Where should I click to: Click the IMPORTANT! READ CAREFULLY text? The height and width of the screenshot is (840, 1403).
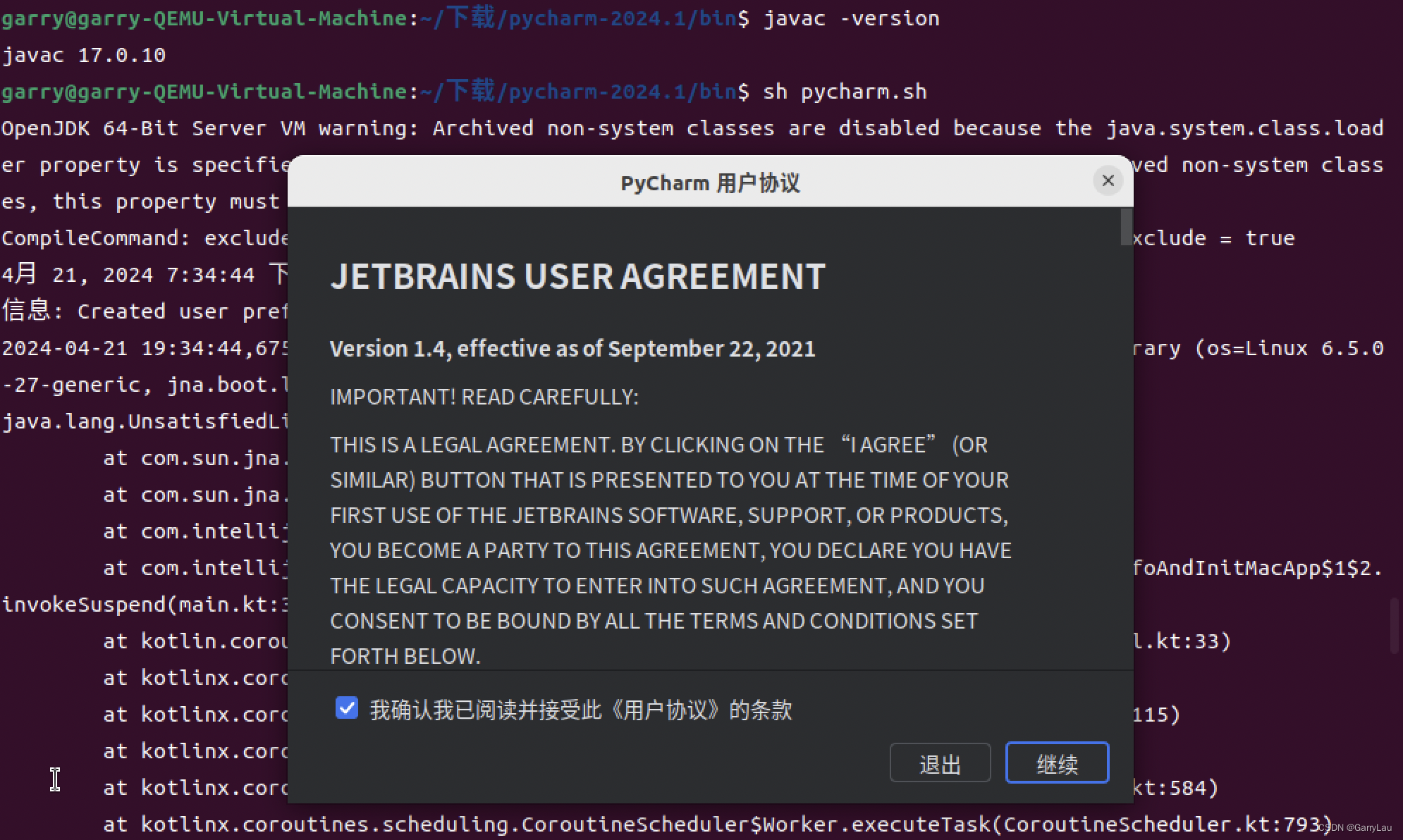(484, 397)
